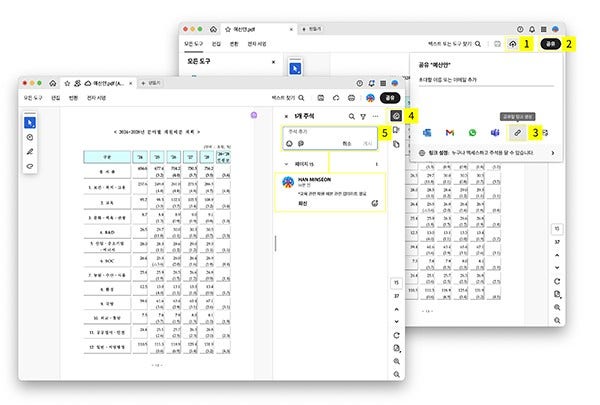Copy the share link with chain icon
The height and width of the screenshot is (405, 600).
517,133
